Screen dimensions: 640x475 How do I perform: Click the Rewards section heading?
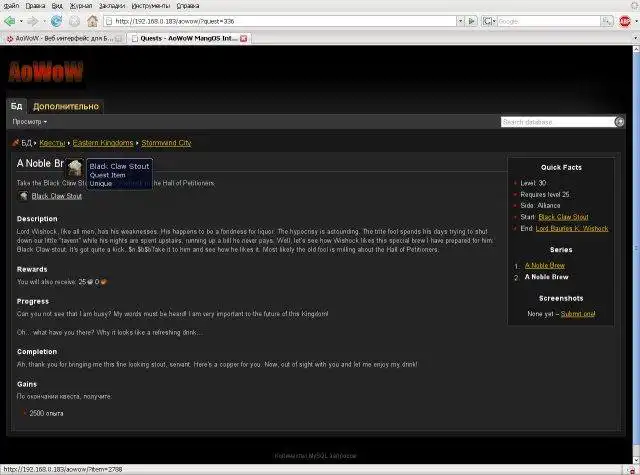[x=32, y=269]
